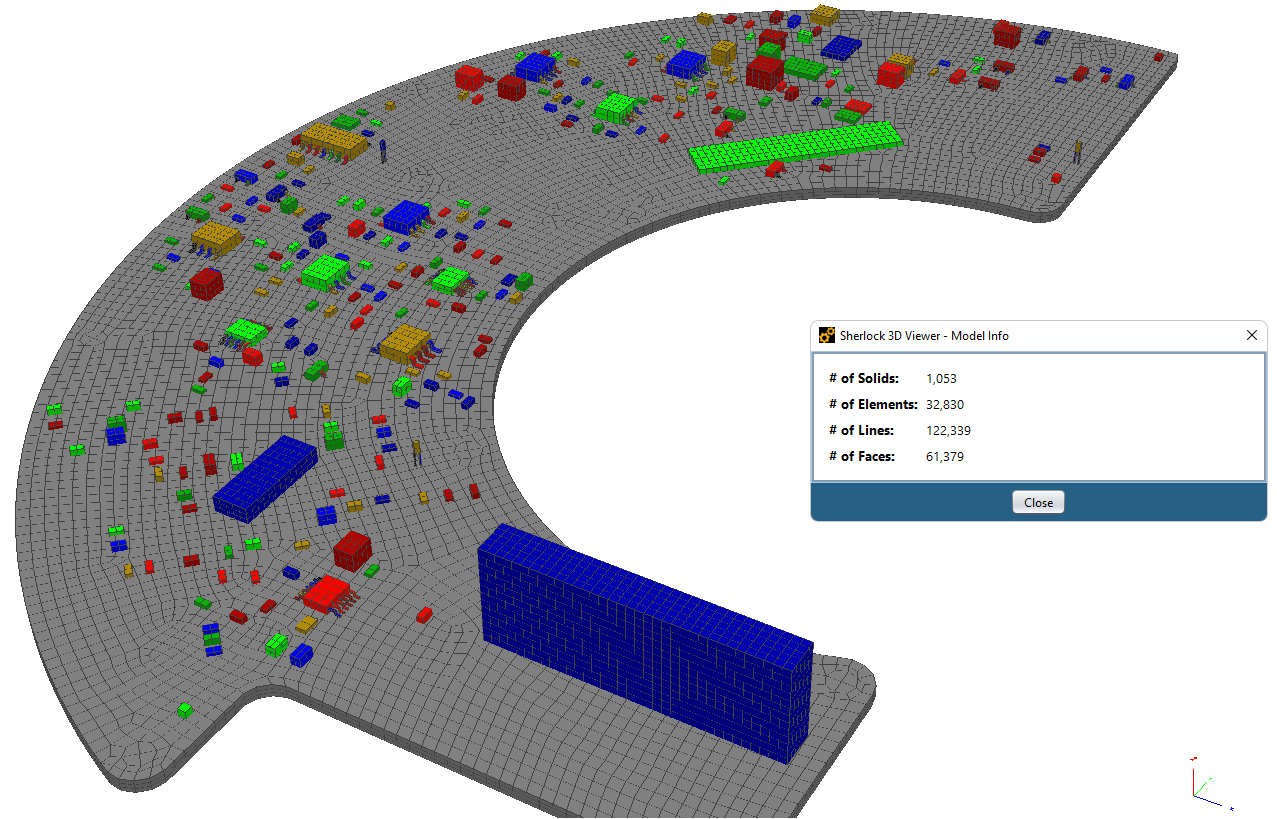Screen dimensions: 1277x819
Task: Click the XYZ axis triad indicator
Action: (1207, 785)
